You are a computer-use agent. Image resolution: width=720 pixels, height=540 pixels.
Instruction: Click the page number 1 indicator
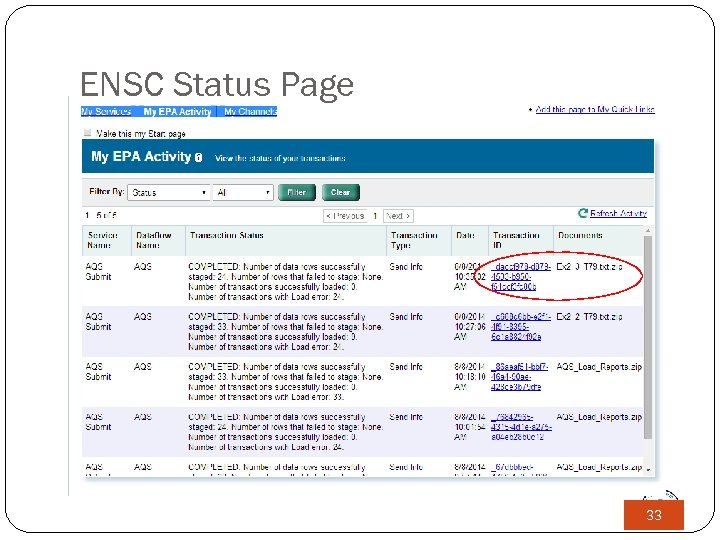point(375,216)
